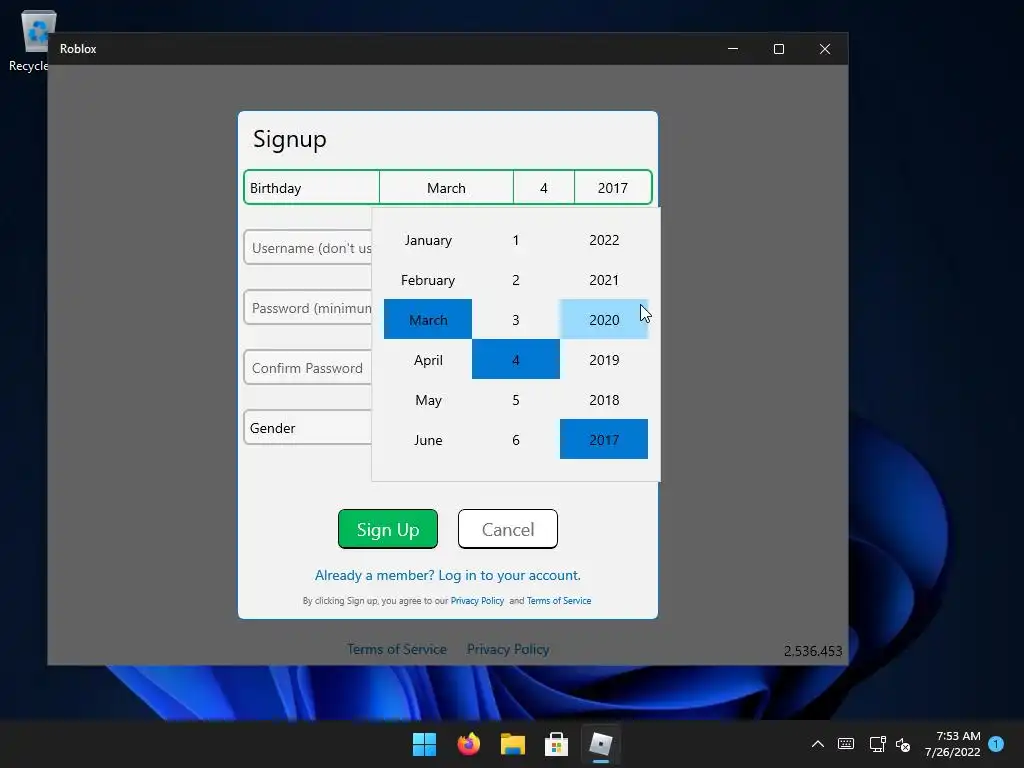The image size is (1024, 768).
Task: Pick year 2019 in the list
Action: [x=604, y=360]
